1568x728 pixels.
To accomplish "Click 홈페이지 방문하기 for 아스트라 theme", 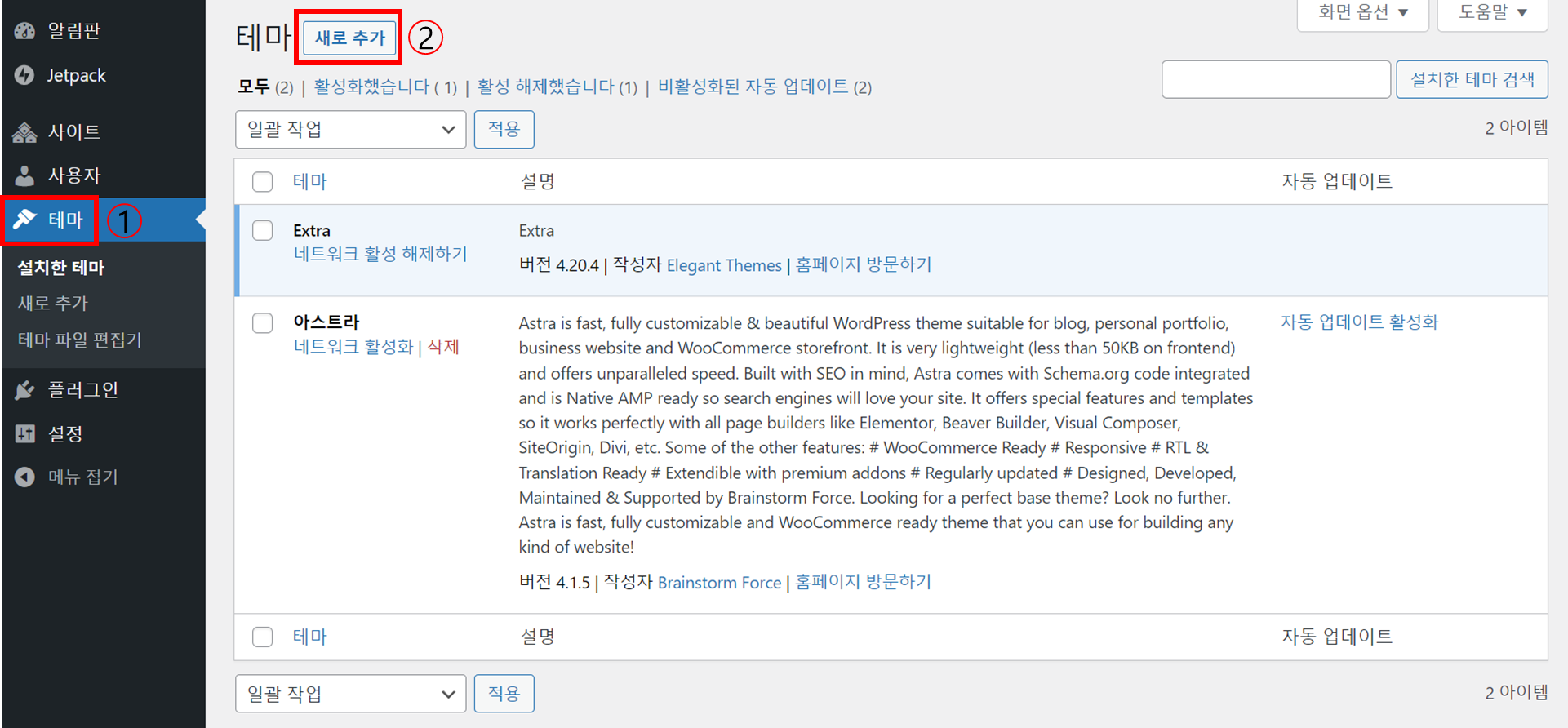I will [864, 582].
